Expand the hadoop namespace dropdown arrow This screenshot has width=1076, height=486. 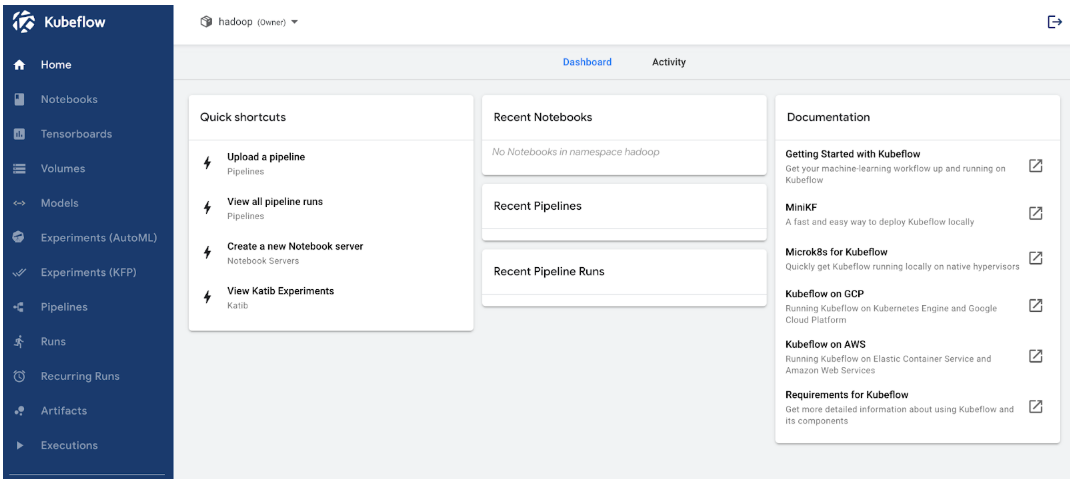[294, 22]
